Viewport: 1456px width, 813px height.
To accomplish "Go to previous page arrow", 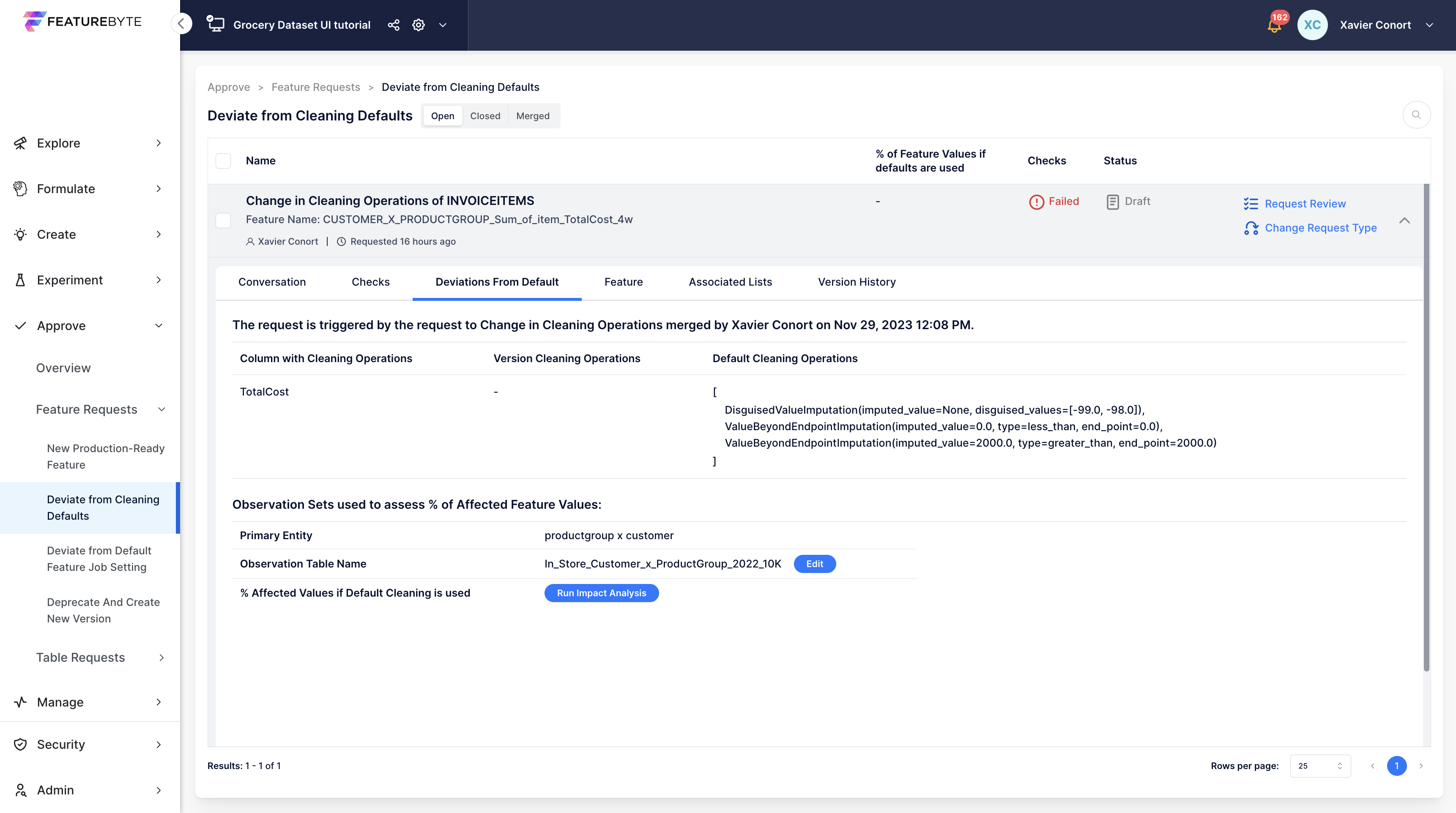I will 1372,766.
